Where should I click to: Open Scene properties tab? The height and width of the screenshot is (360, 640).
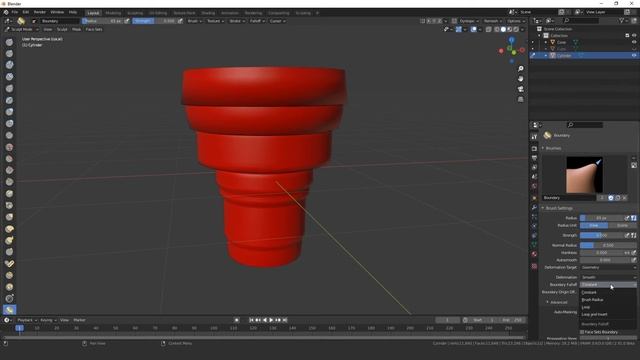[534, 177]
